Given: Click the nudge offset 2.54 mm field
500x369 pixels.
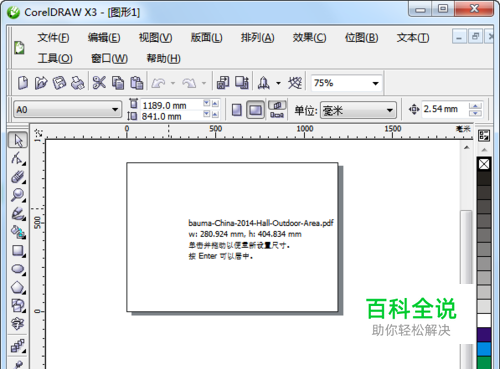Looking at the screenshot, I should pos(445,109).
